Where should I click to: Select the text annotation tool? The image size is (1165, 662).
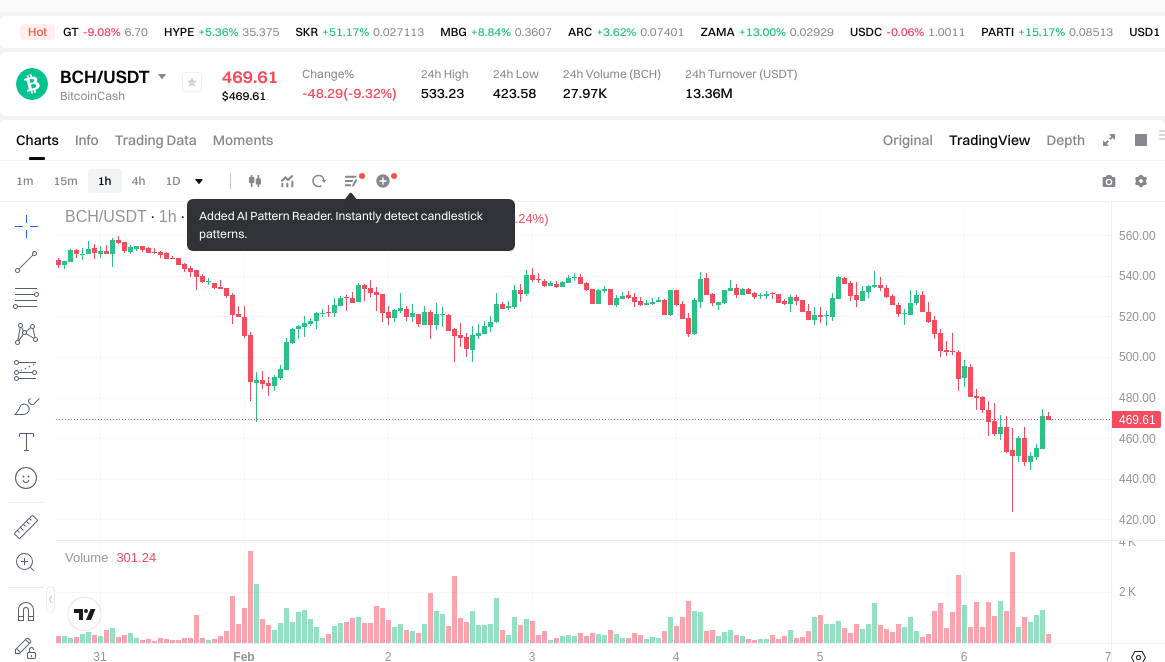[26, 442]
